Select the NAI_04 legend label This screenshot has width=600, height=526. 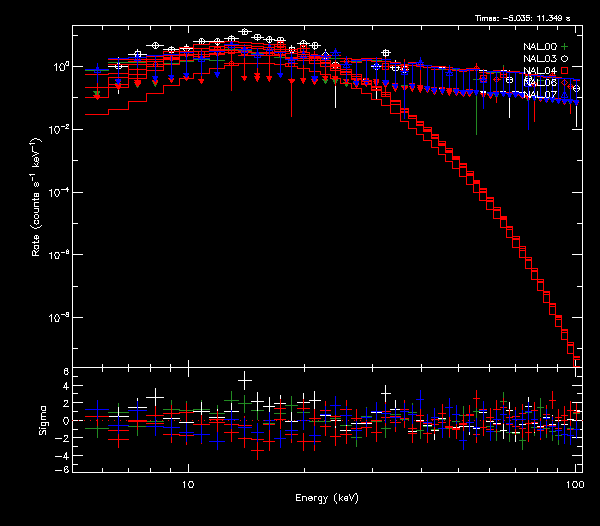[x=539, y=71]
